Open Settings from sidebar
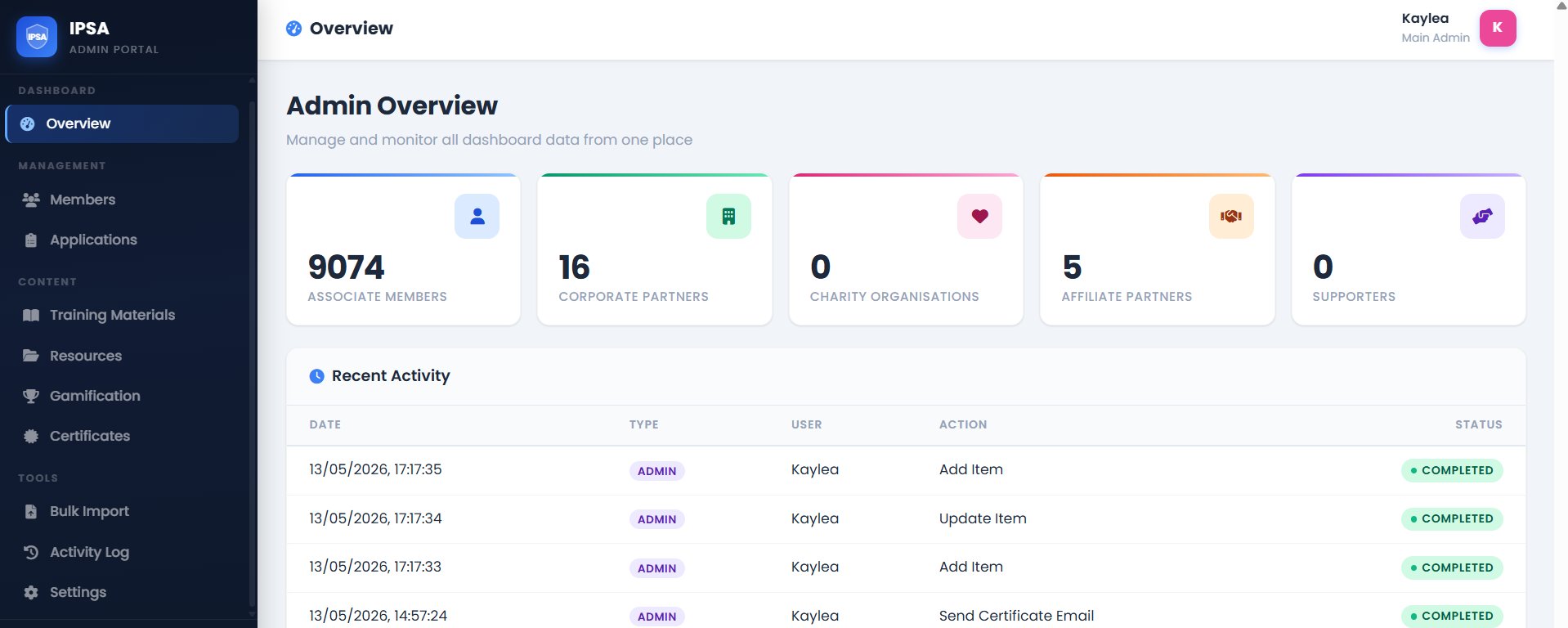Viewport: 1568px width, 628px height. click(x=122, y=592)
